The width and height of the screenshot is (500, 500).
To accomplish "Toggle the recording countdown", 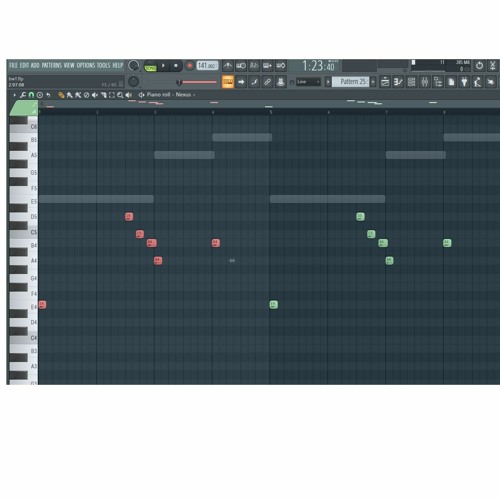I will click(x=254, y=66).
